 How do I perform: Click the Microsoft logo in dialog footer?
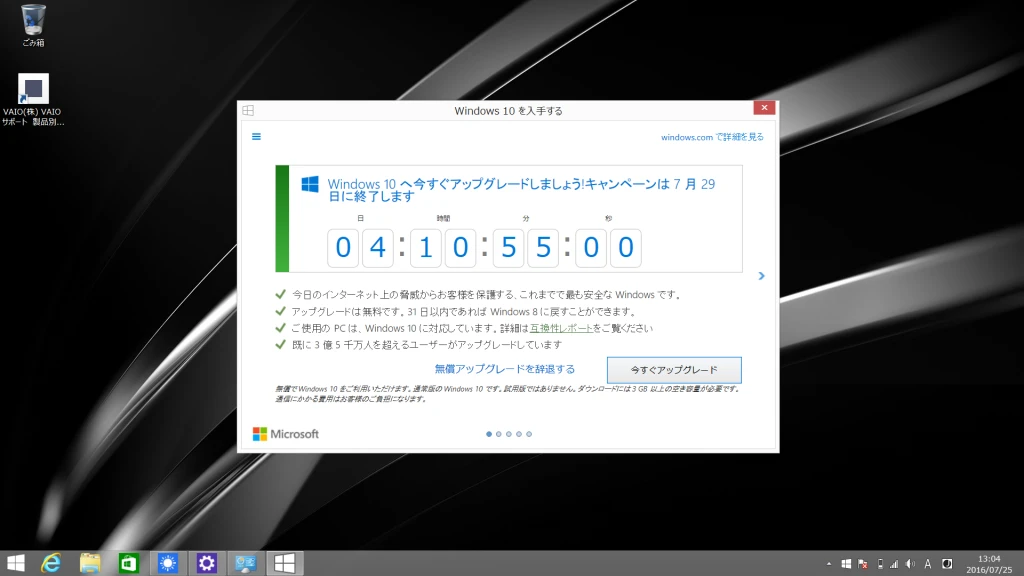(285, 434)
